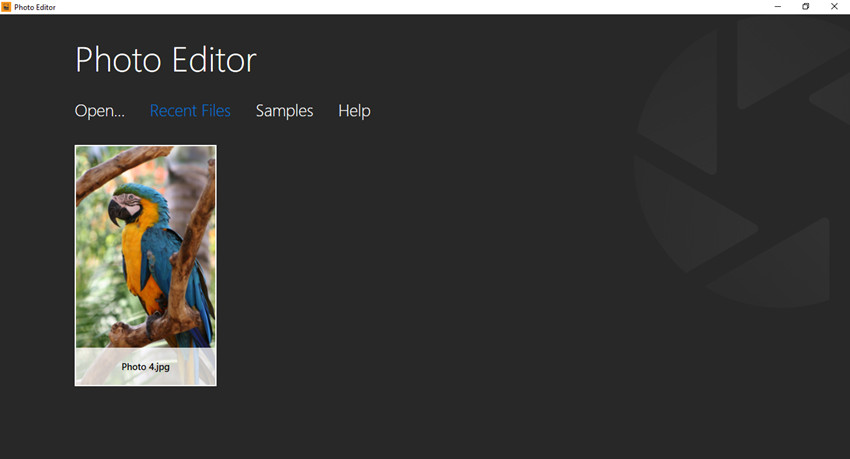This screenshot has width=850, height=459.
Task: Open the Help section
Action: tap(354, 111)
